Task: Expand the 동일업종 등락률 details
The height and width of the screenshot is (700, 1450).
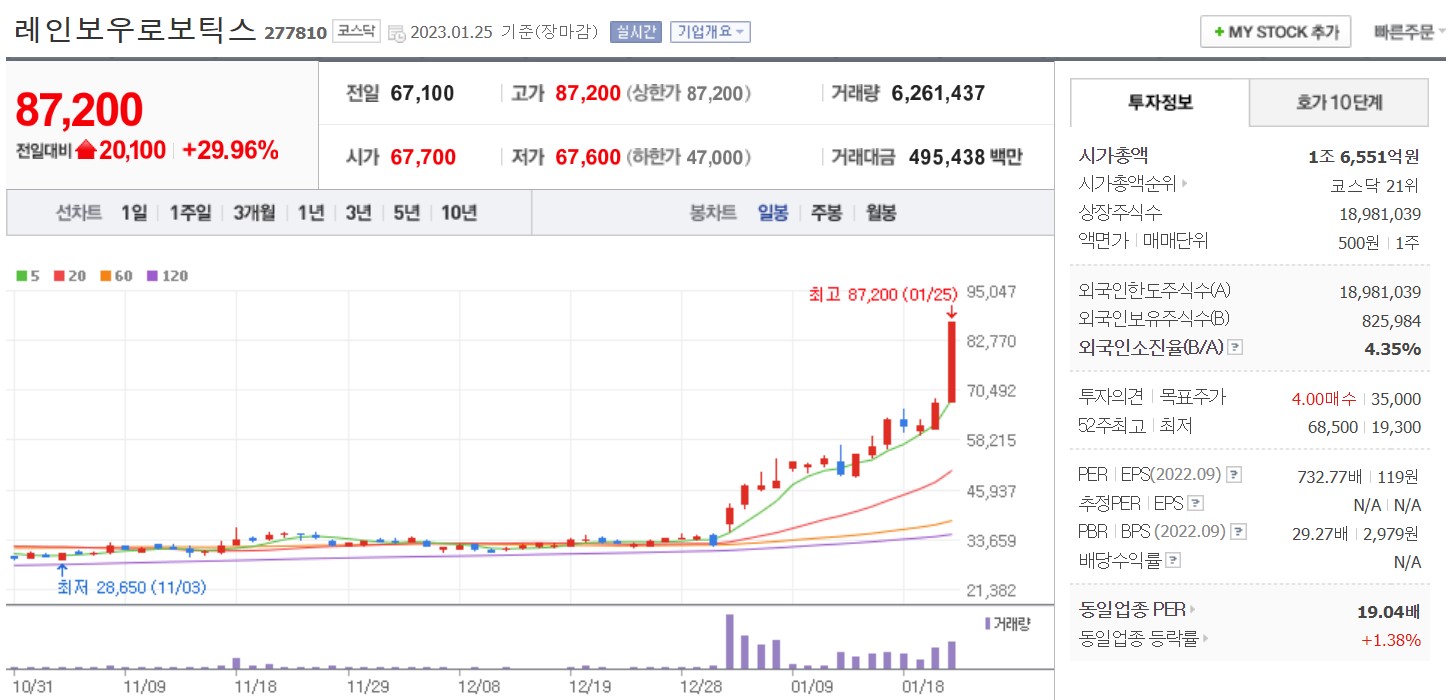Action: [x=1204, y=639]
